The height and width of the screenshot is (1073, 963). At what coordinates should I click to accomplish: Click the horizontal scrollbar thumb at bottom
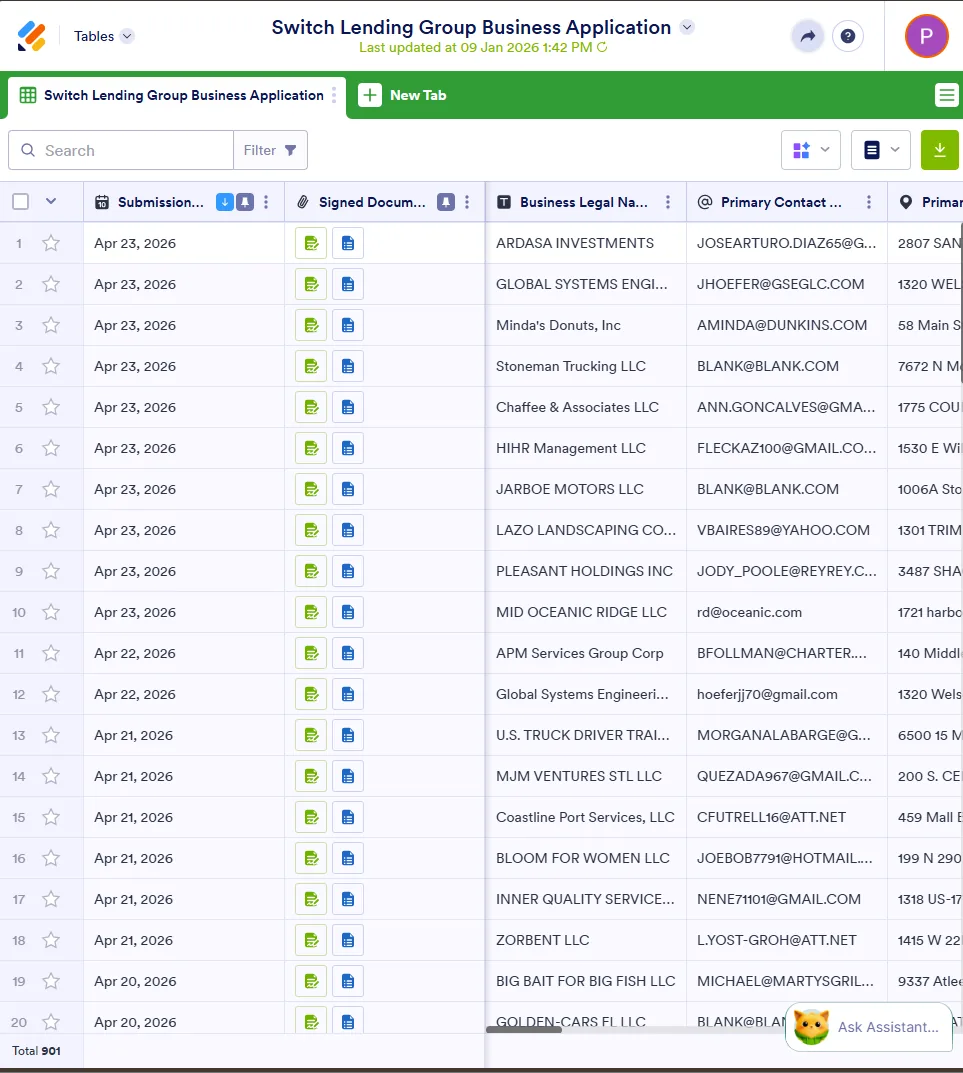524,1029
